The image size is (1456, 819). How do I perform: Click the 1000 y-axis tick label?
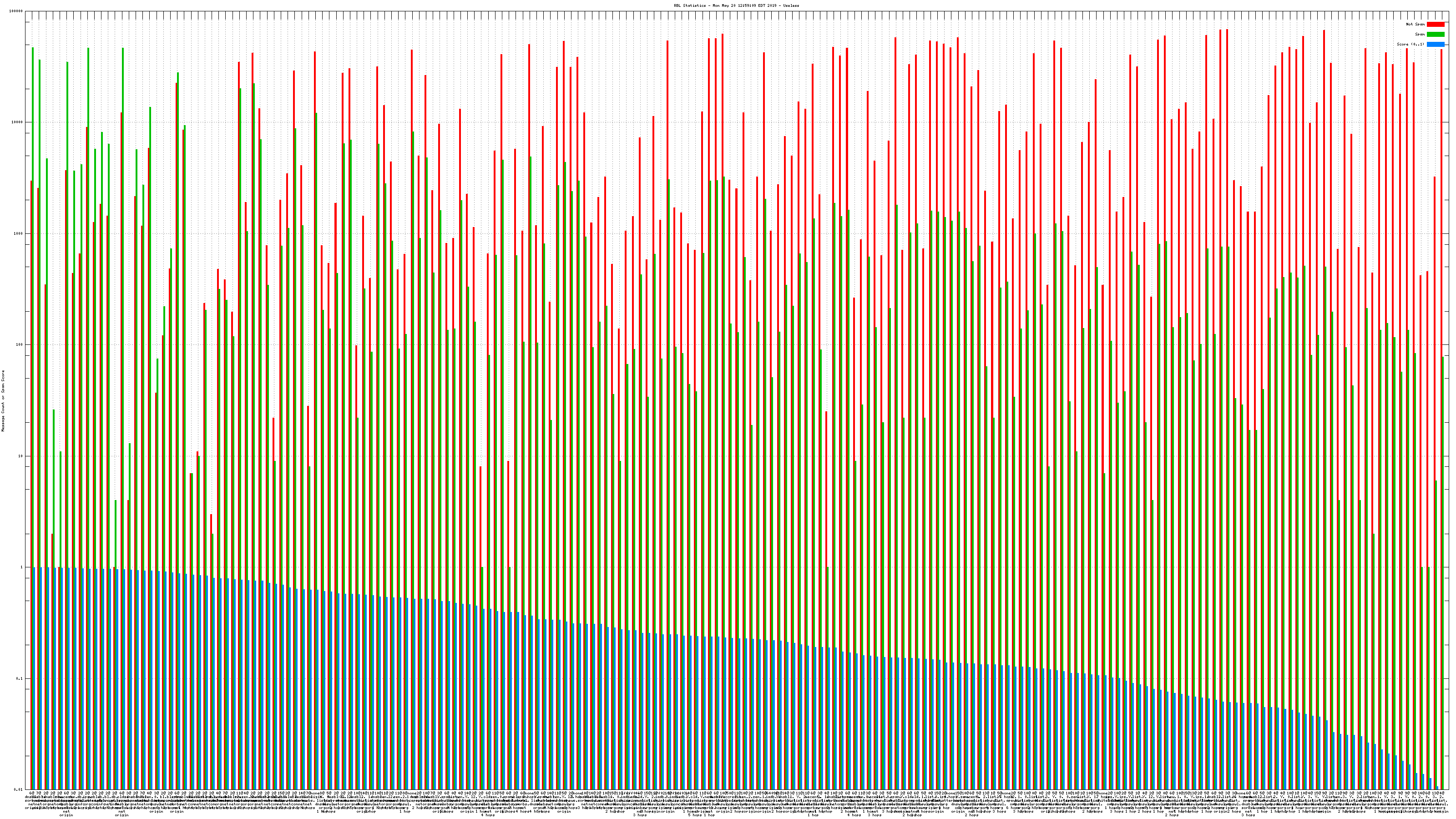(x=19, y=233)
